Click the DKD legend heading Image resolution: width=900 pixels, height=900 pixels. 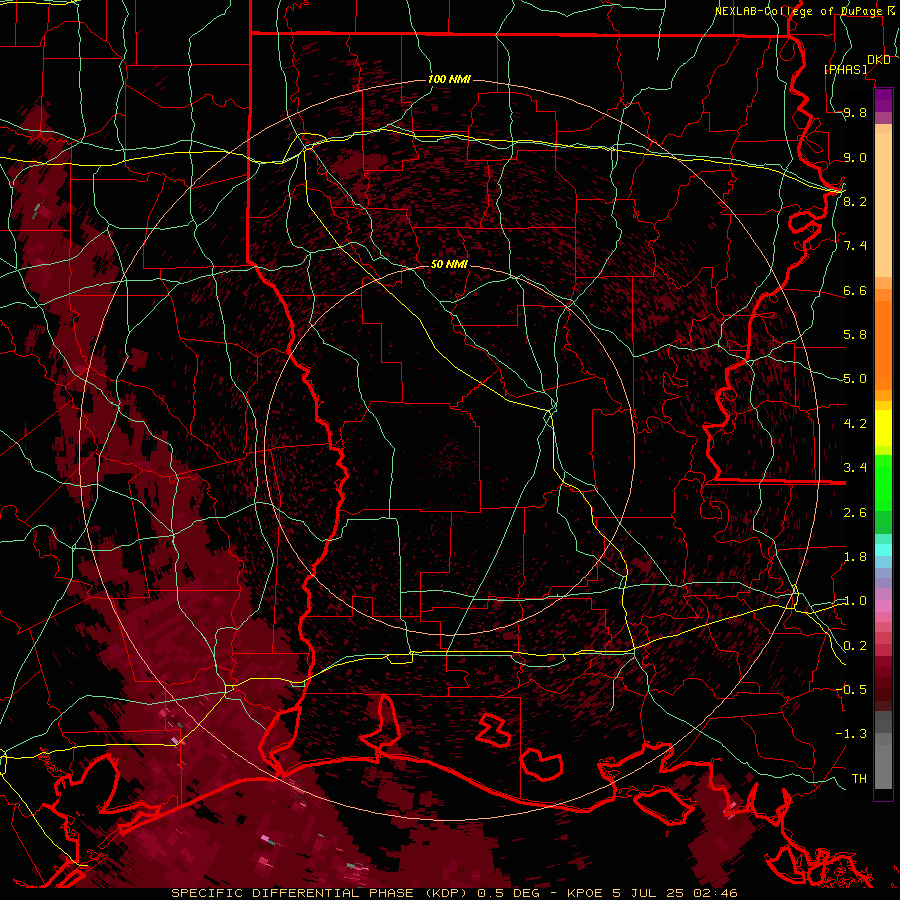(878, 60)
